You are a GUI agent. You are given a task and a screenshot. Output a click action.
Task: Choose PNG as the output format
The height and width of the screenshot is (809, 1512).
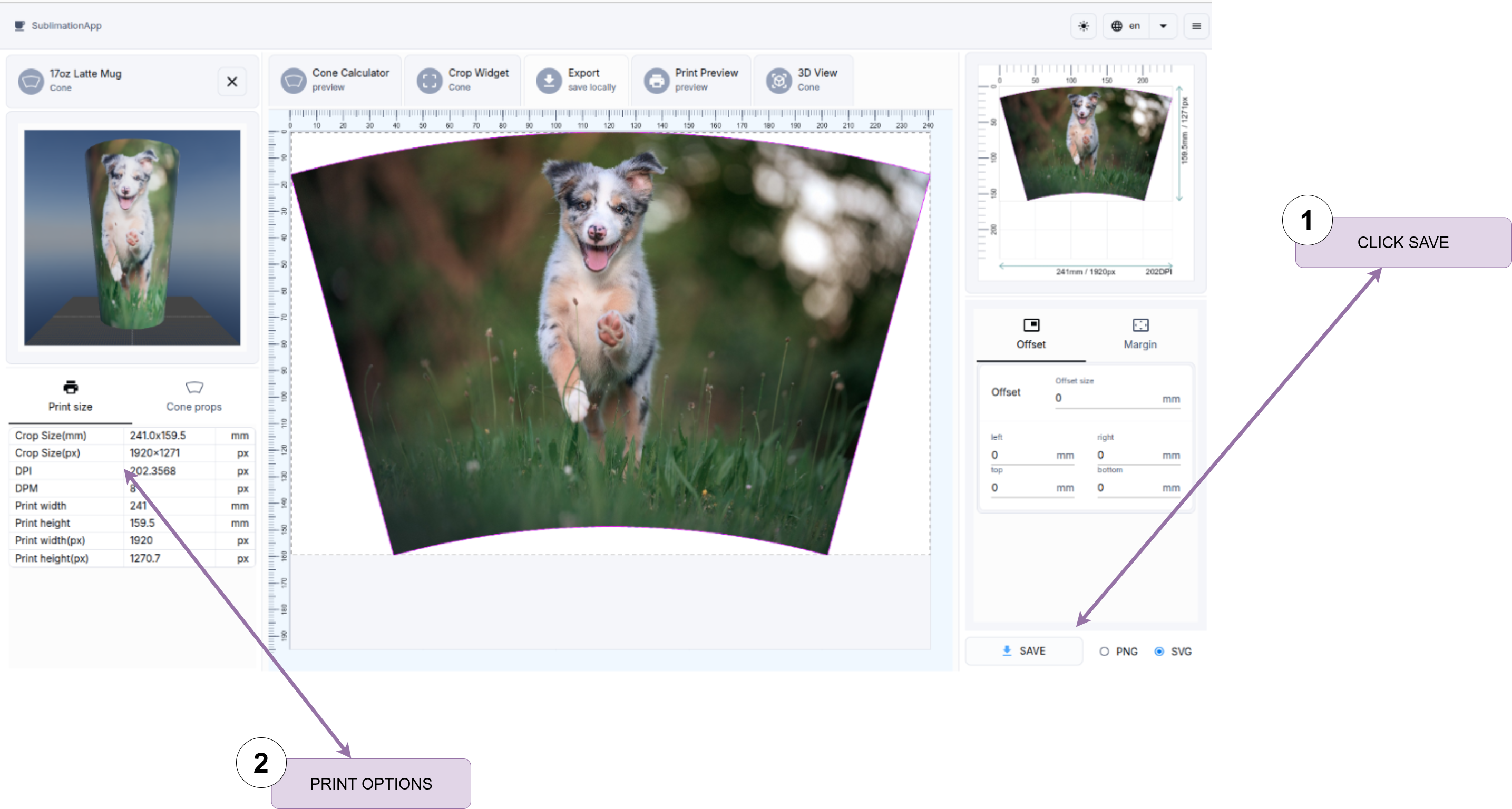pos(1105,650)
